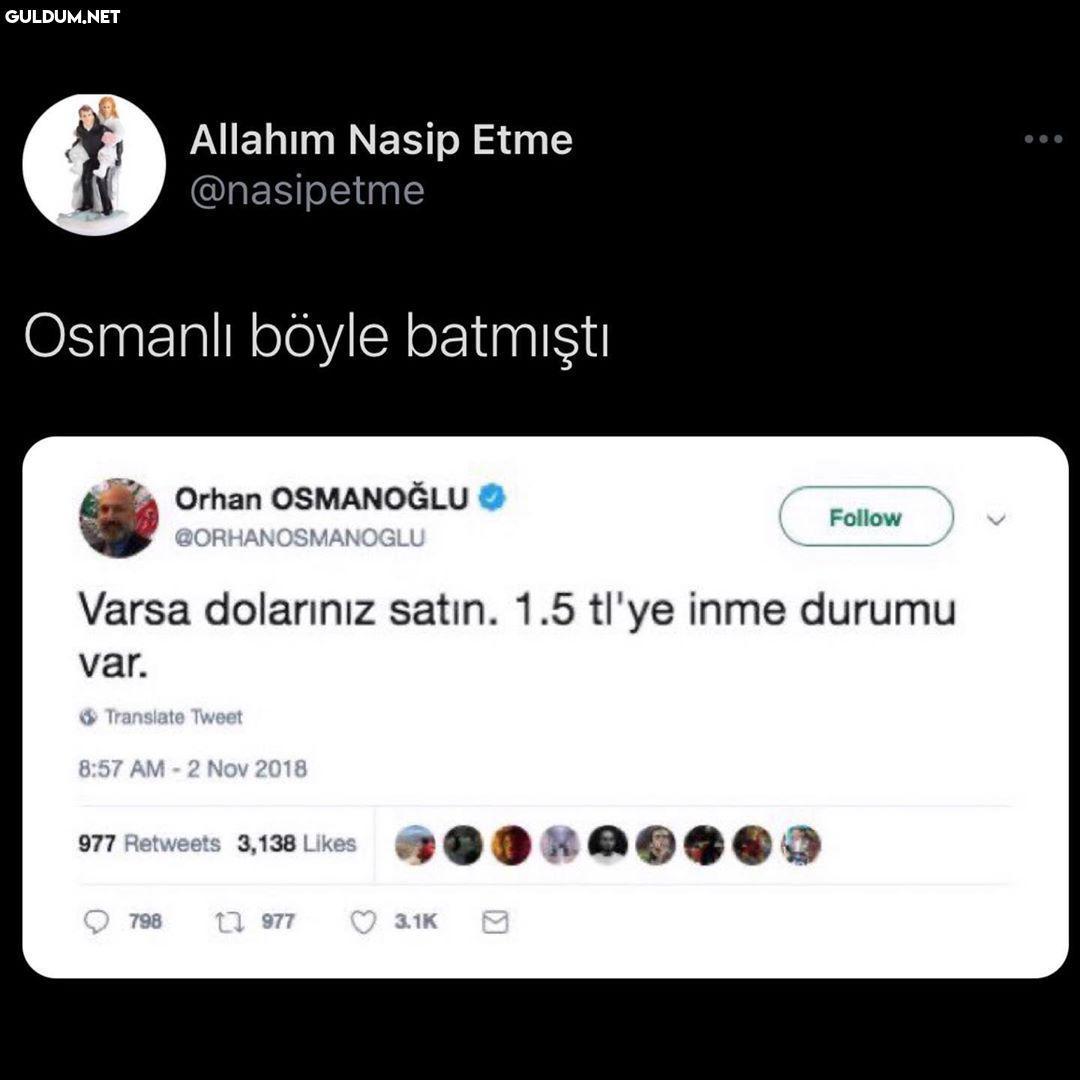Click the 8:57 AM - 2 Nov 2018 timestamp
1080x1080 pixels.
[x=192, y=769]
